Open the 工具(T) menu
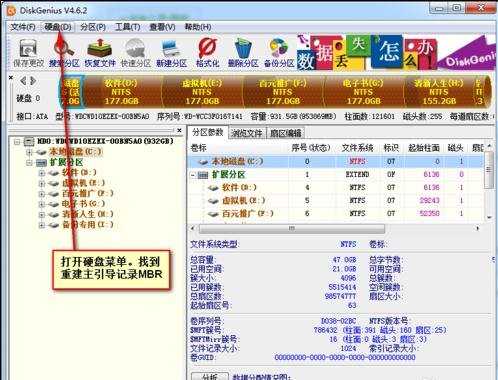498x380 pixels. tap(127, 27)
